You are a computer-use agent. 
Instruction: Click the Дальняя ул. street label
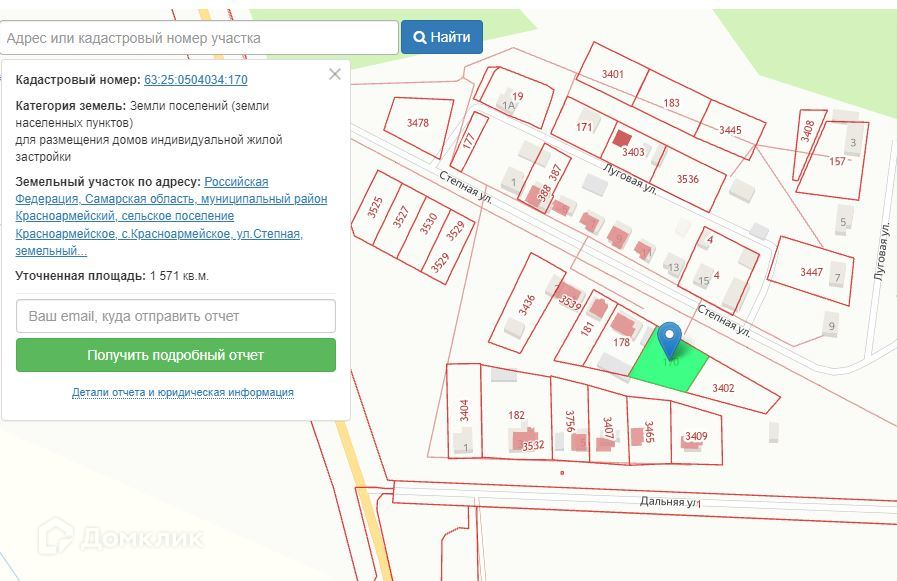pyautogui.click(x=670, y=502)
